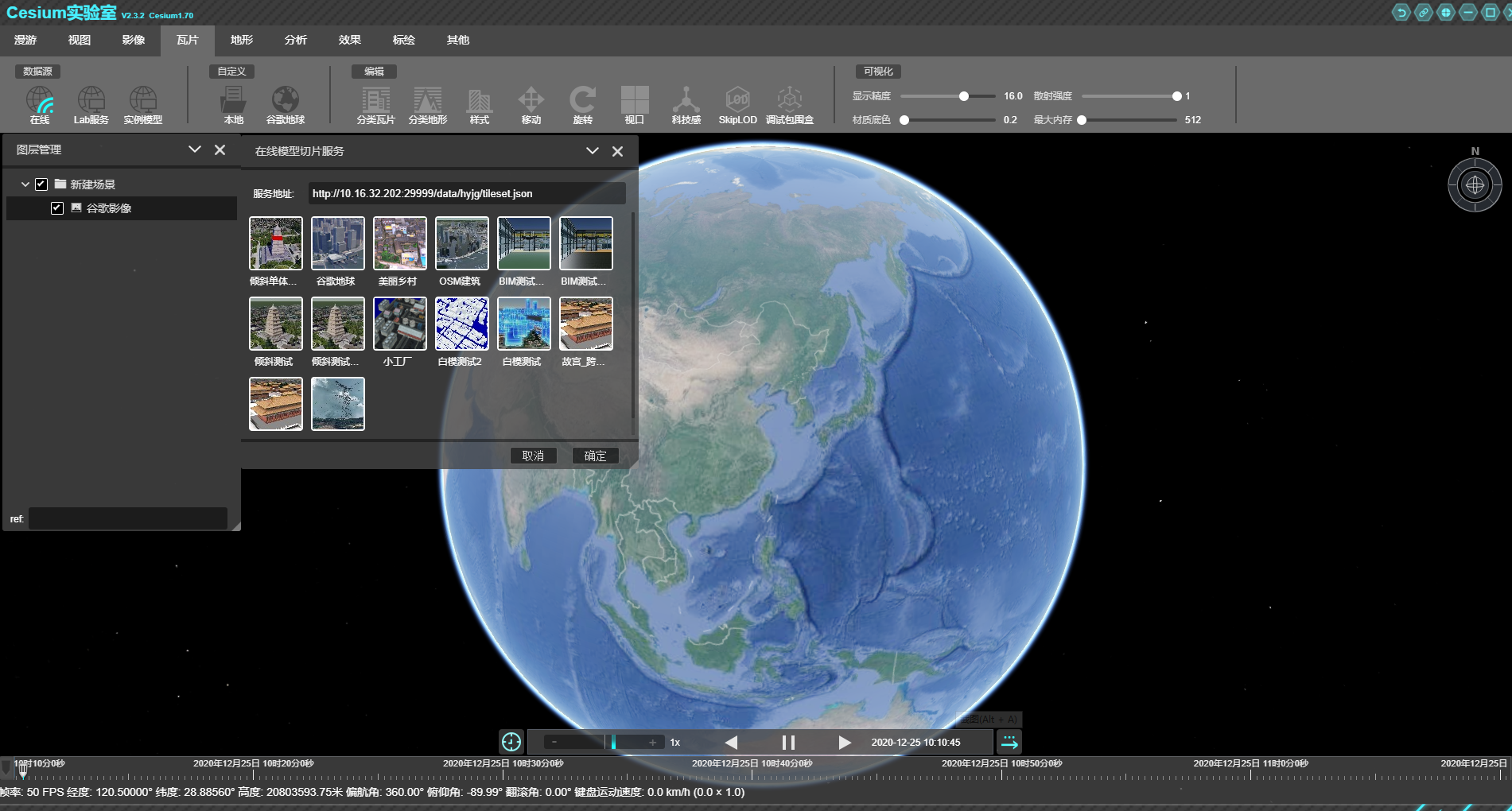This screenshot has width=1512, height=811.
Task: Open the 分析 tab
Action: [x=295, y=40]
